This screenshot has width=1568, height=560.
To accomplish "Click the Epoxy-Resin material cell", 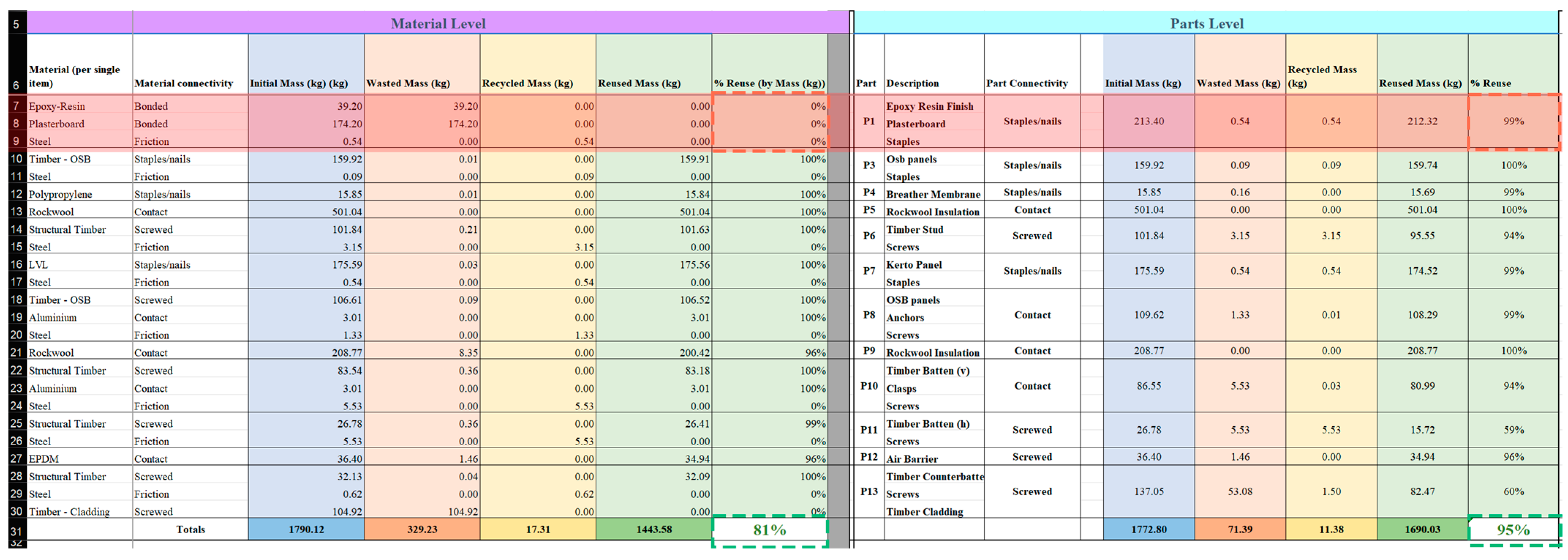I will click(x=57, y=106).
